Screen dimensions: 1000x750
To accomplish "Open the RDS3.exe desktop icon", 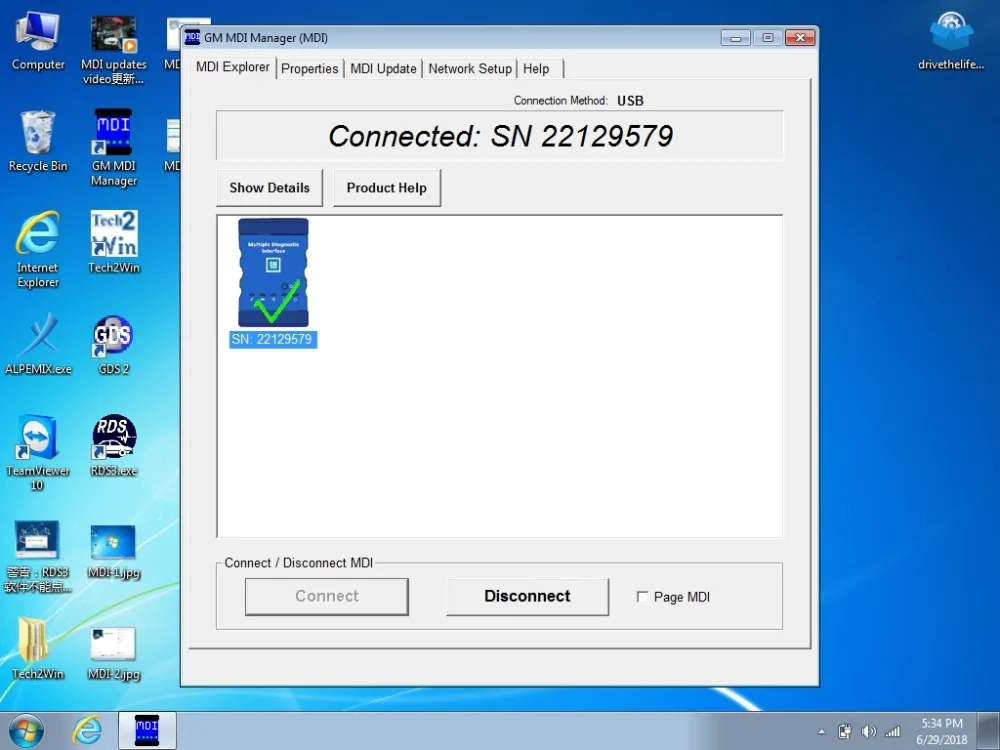I will (x=114, y=446).
